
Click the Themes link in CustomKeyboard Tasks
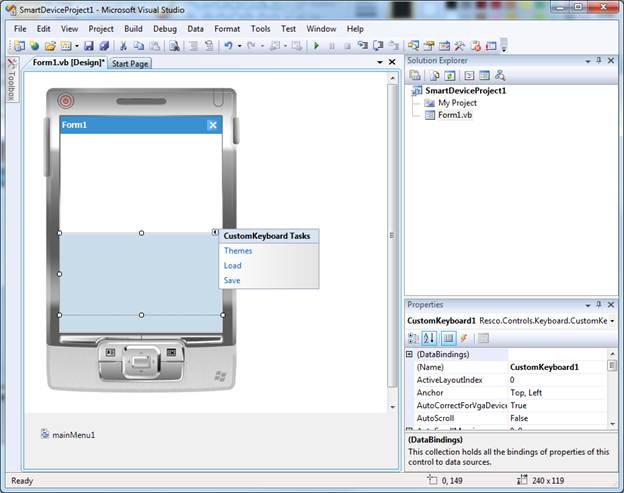(238, 251)
